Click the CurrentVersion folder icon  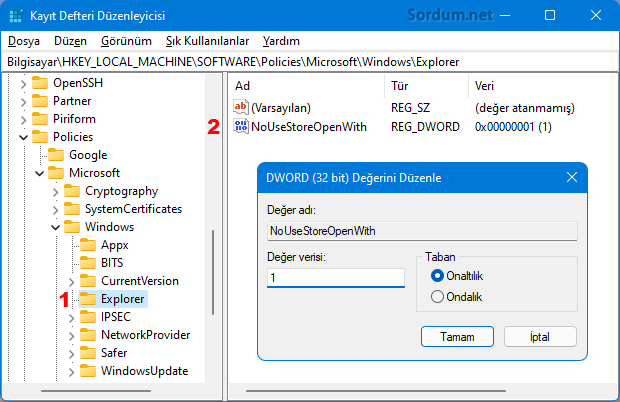coord(88,281)
